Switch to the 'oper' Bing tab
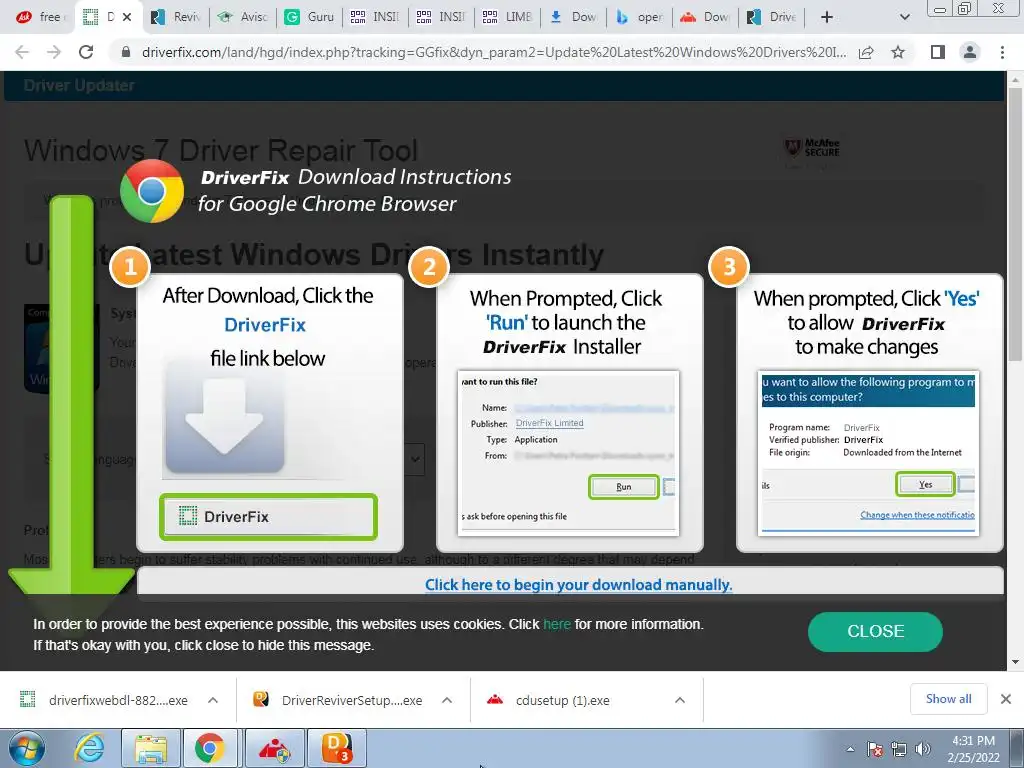The image size is (1024, 768). click(641, 17)
